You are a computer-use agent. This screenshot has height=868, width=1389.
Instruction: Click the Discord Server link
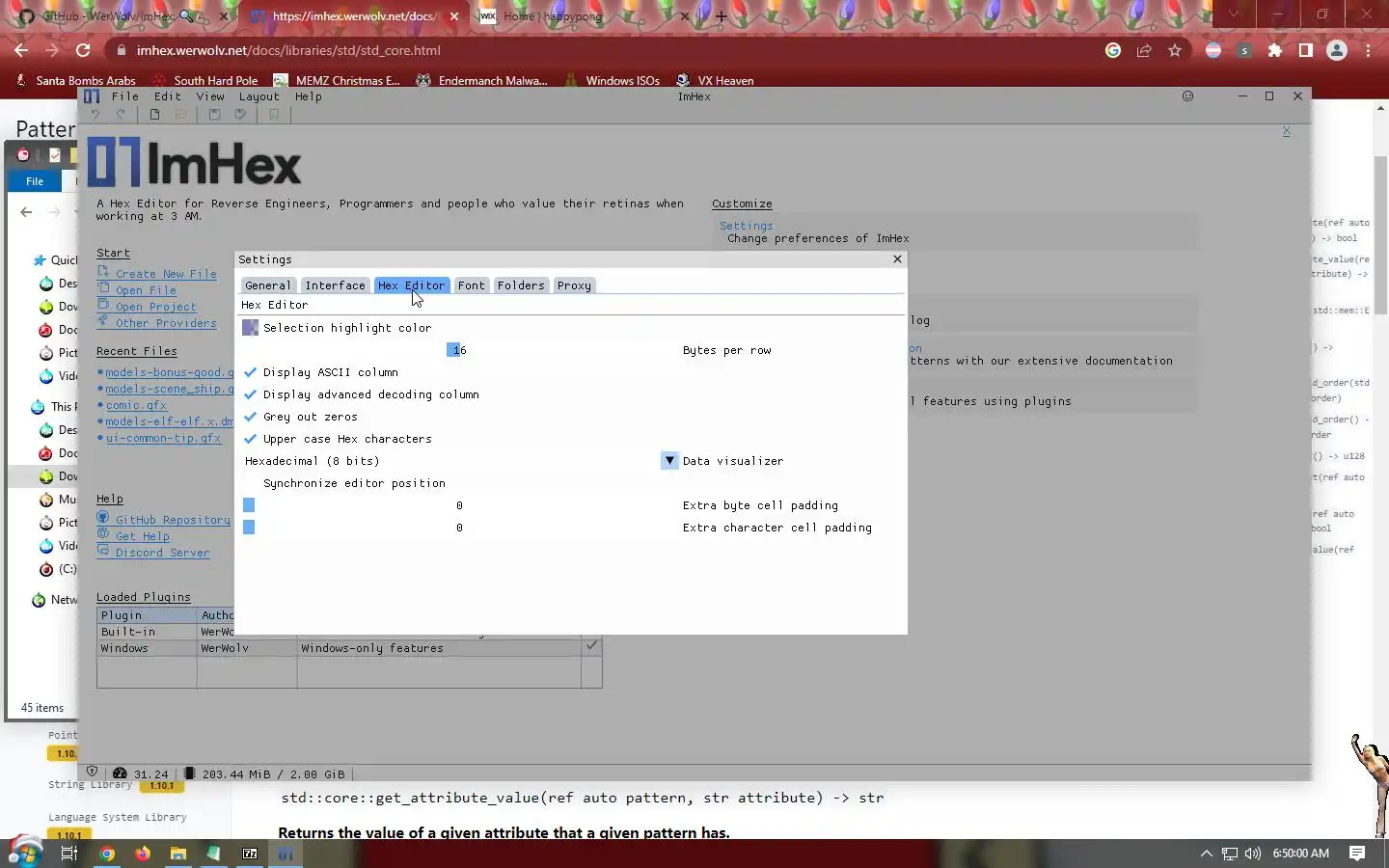pyautogui.click(x=162, y=553)
